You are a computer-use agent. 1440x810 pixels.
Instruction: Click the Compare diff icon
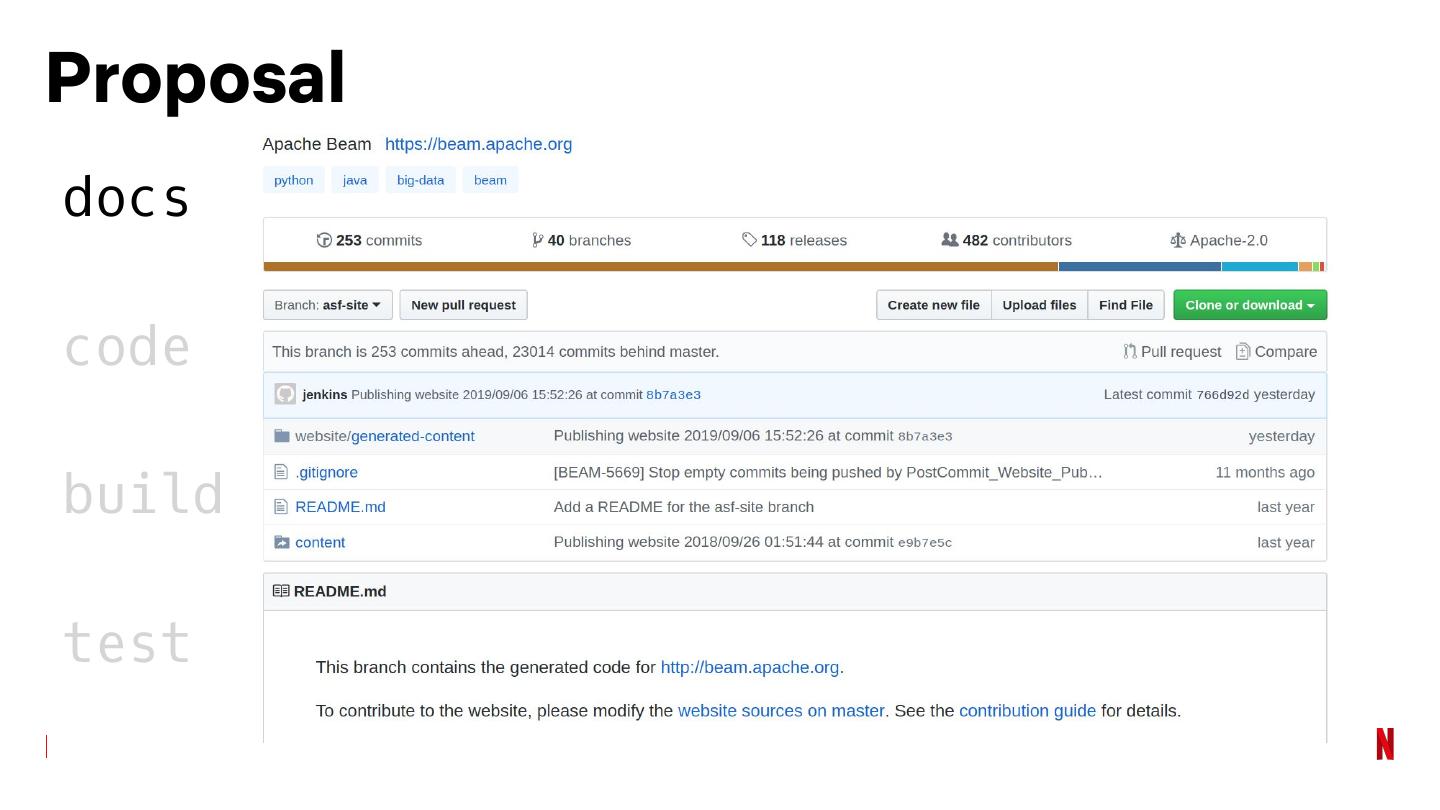[x=1243, y=351]
